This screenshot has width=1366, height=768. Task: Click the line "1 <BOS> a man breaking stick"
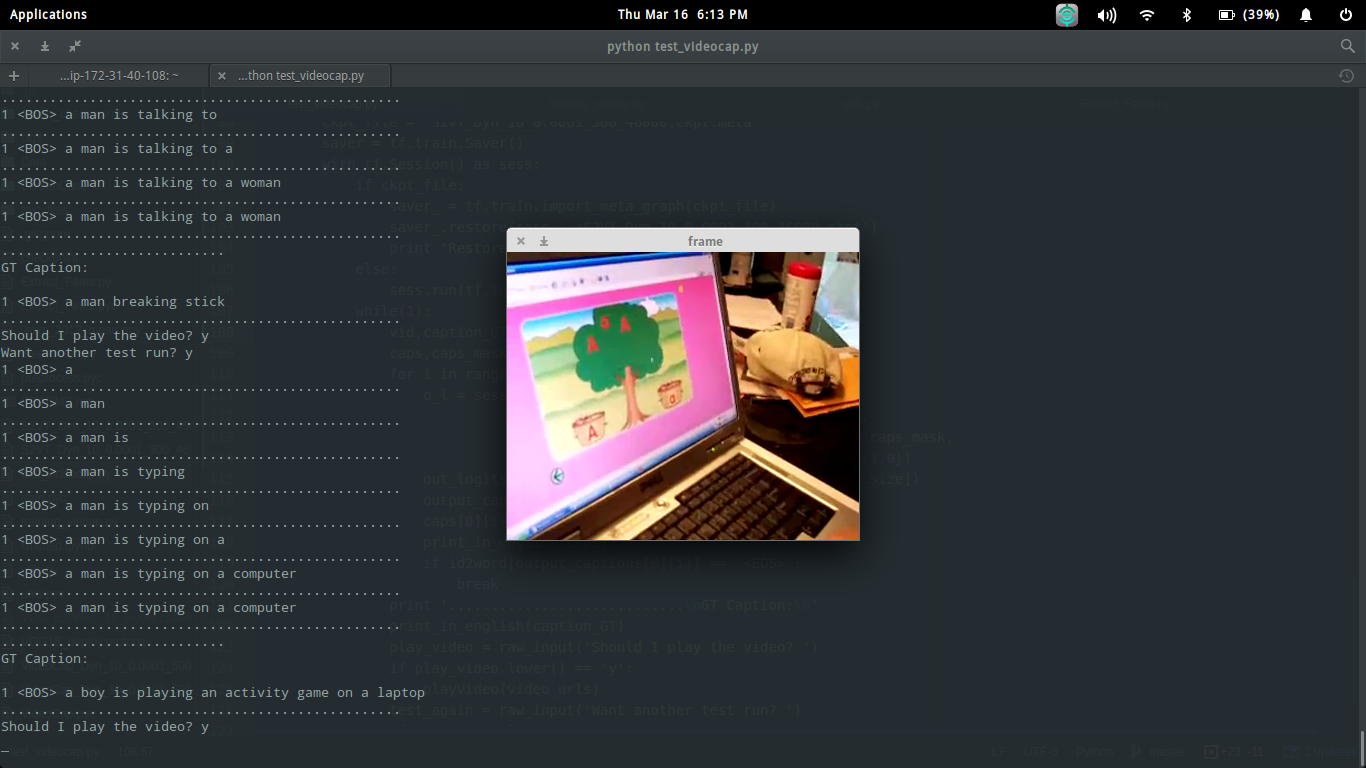[x=113, y=301]
